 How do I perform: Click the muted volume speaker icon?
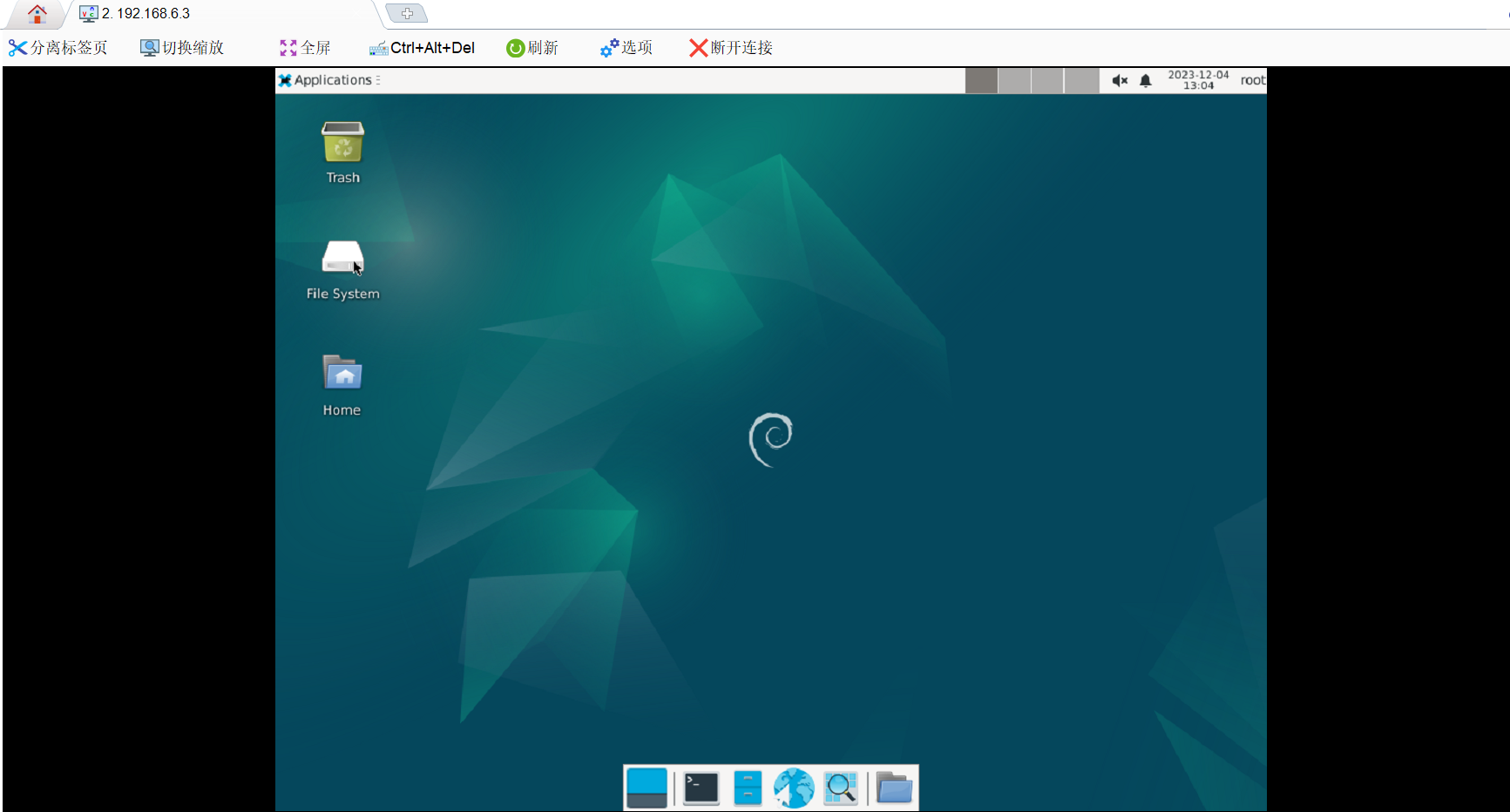[1120, 80]
